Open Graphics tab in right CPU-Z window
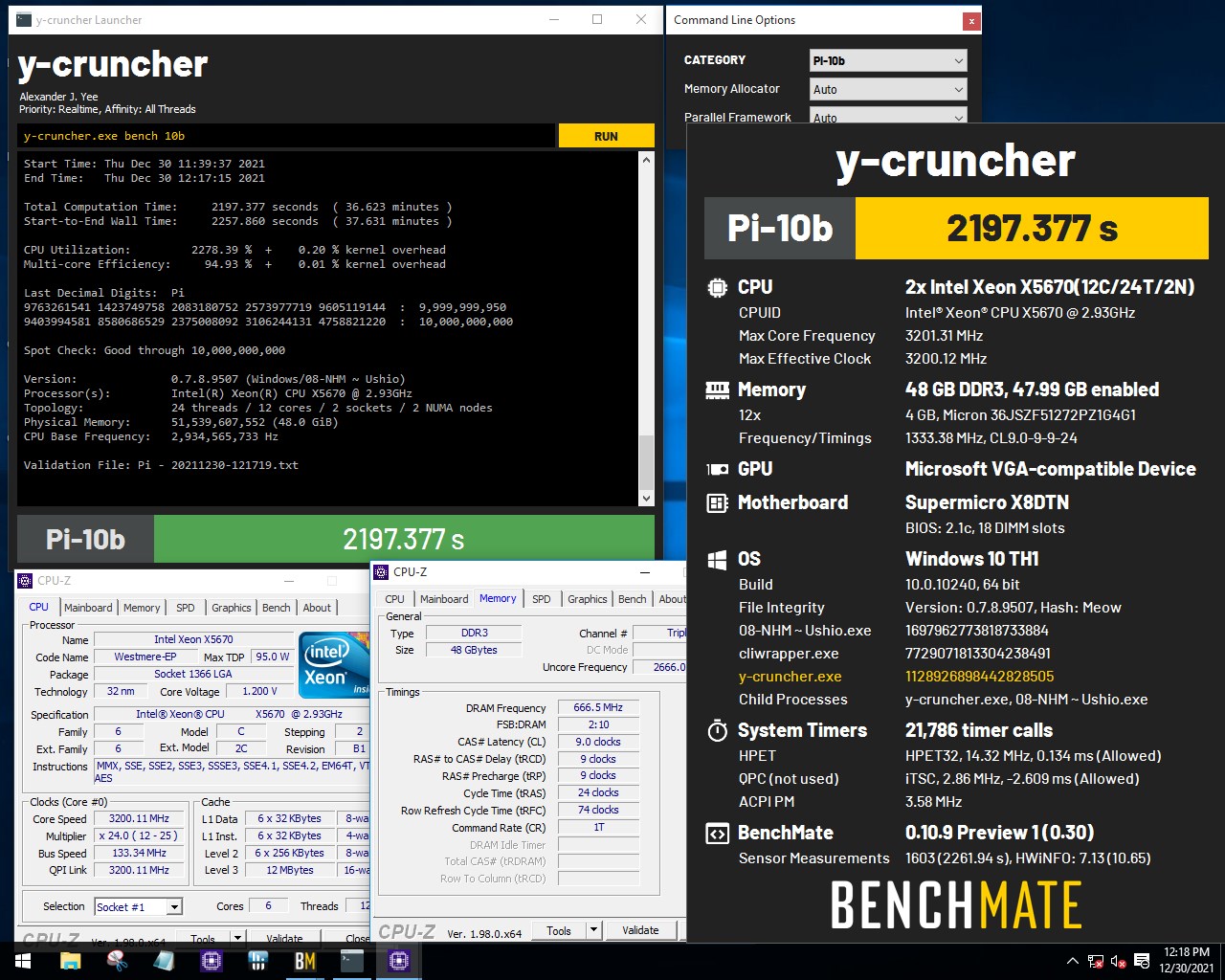 pyautogui.click(x=588, y=599)
